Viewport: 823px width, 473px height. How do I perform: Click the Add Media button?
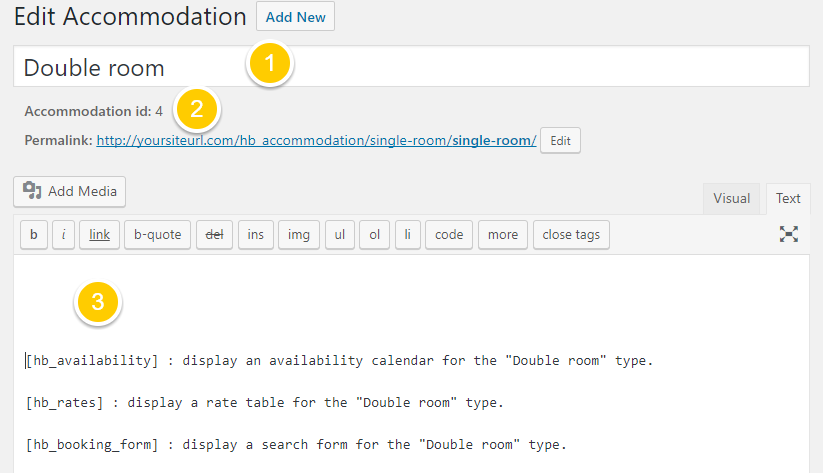pyautogui.click(x=70, y=191)
